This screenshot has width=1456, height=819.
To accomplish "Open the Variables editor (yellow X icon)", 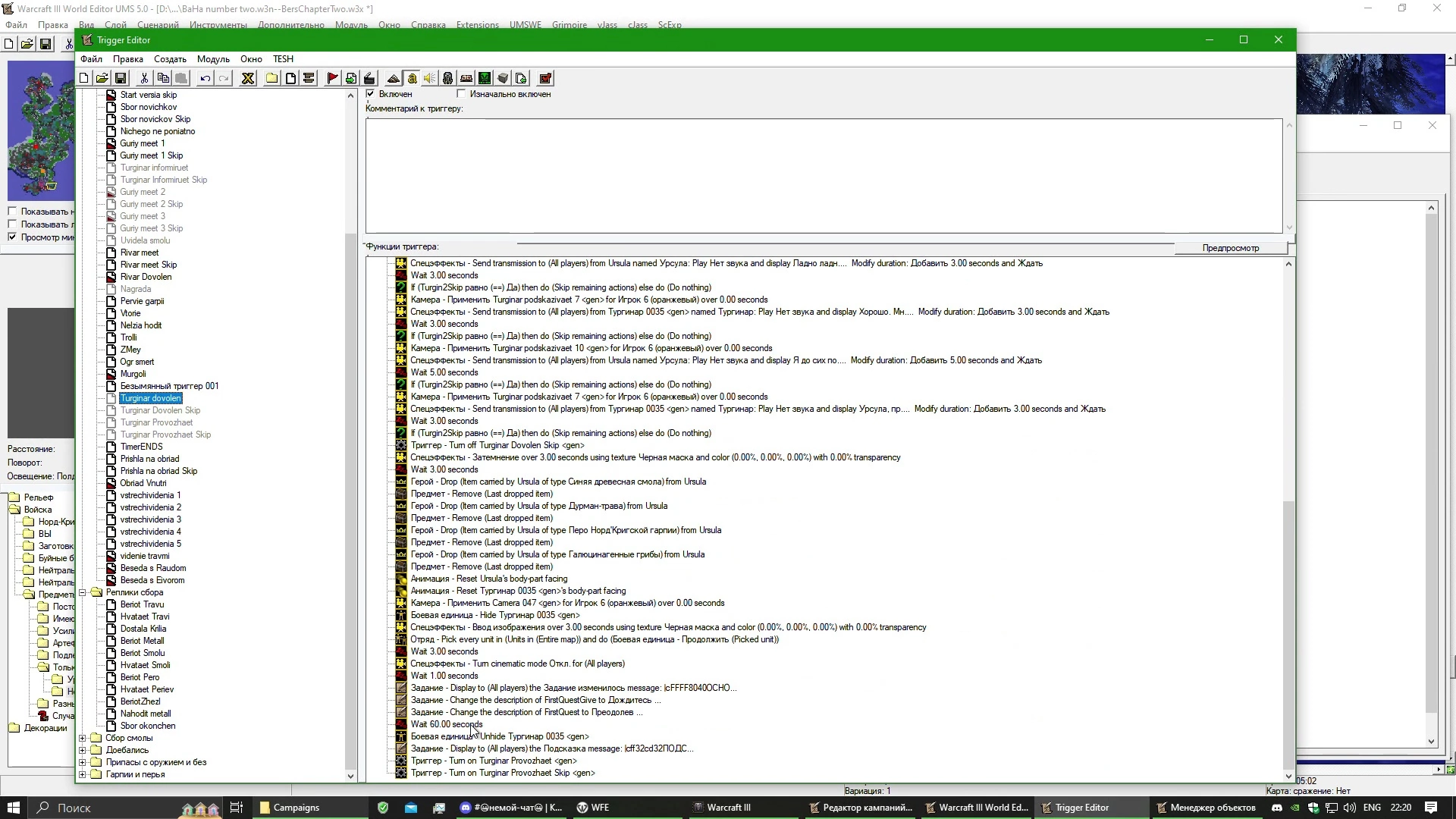I will coord(247,78).
